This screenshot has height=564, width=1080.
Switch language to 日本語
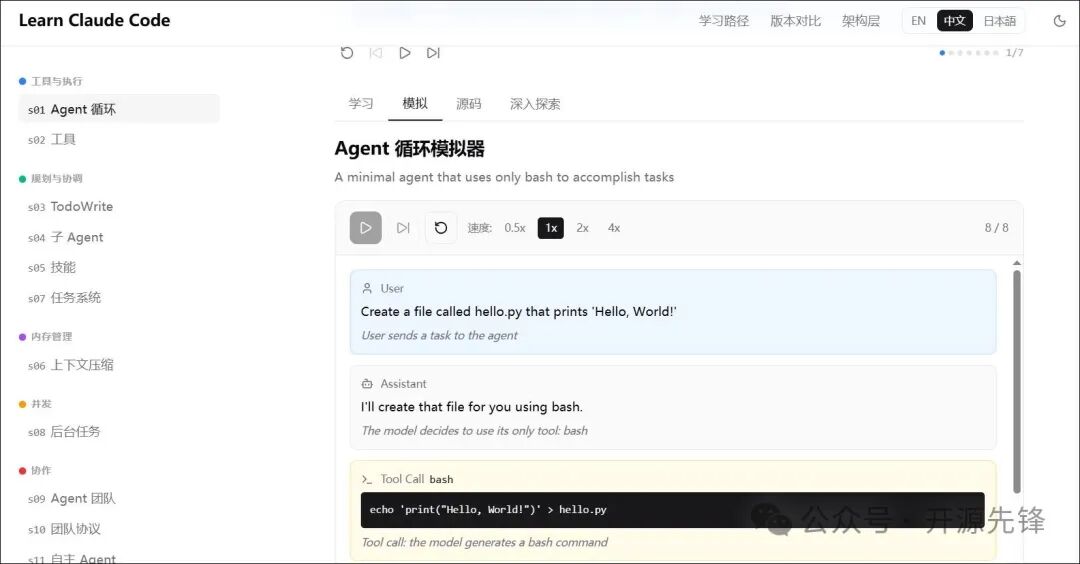tap(999, 21)
